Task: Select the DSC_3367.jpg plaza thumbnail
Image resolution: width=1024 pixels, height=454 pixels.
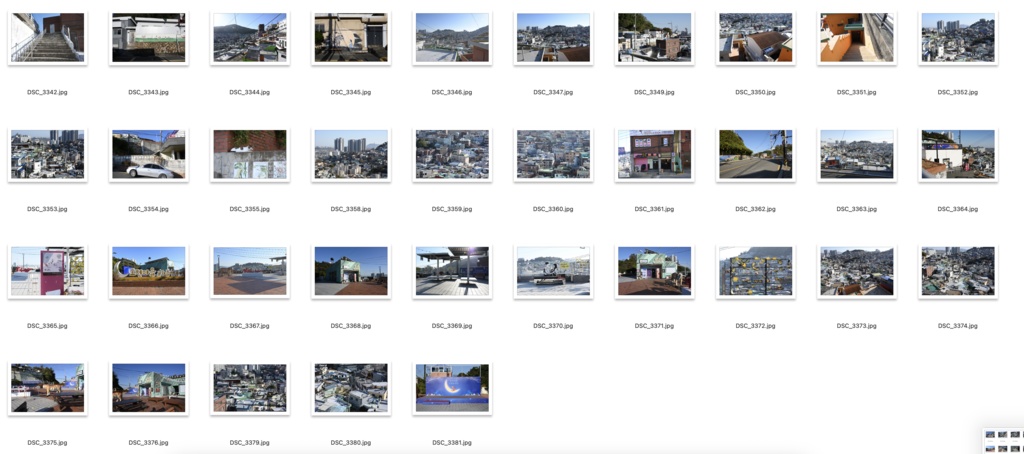Action: click(249, 271)
